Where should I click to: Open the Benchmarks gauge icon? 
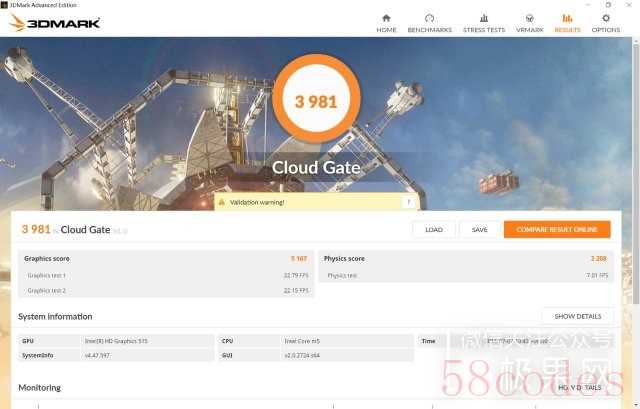(429, 18)
